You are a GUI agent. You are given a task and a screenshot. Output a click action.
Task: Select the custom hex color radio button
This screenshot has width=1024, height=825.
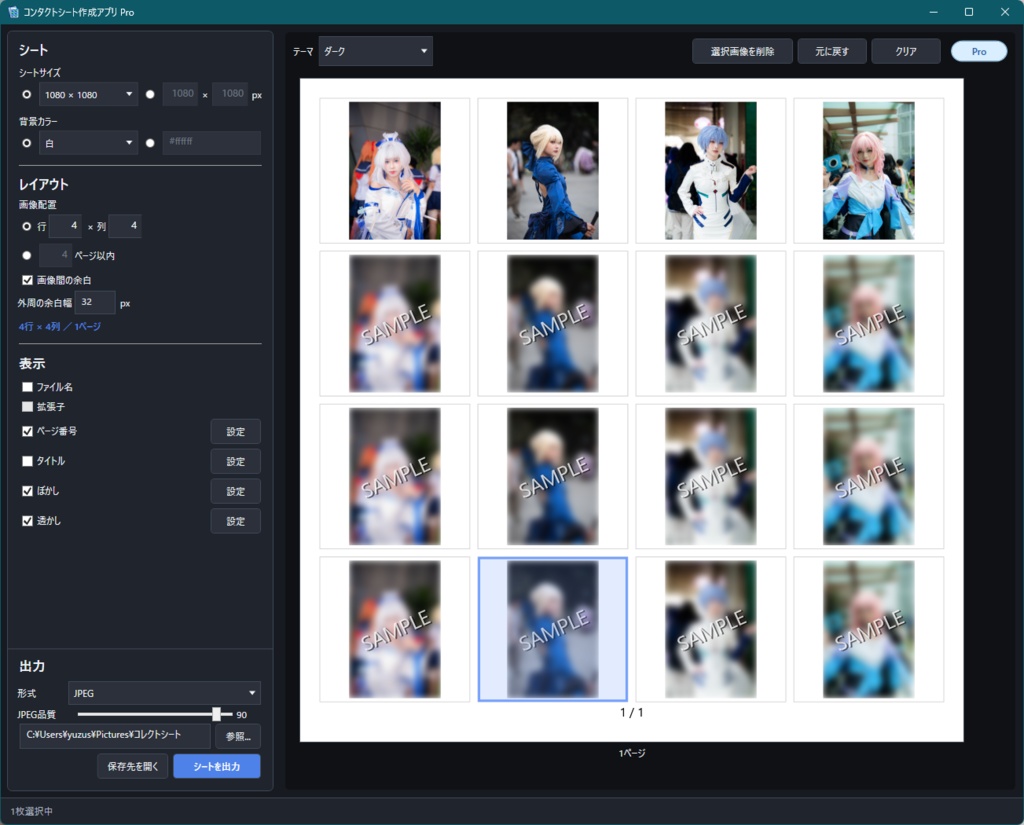(150, 143)
